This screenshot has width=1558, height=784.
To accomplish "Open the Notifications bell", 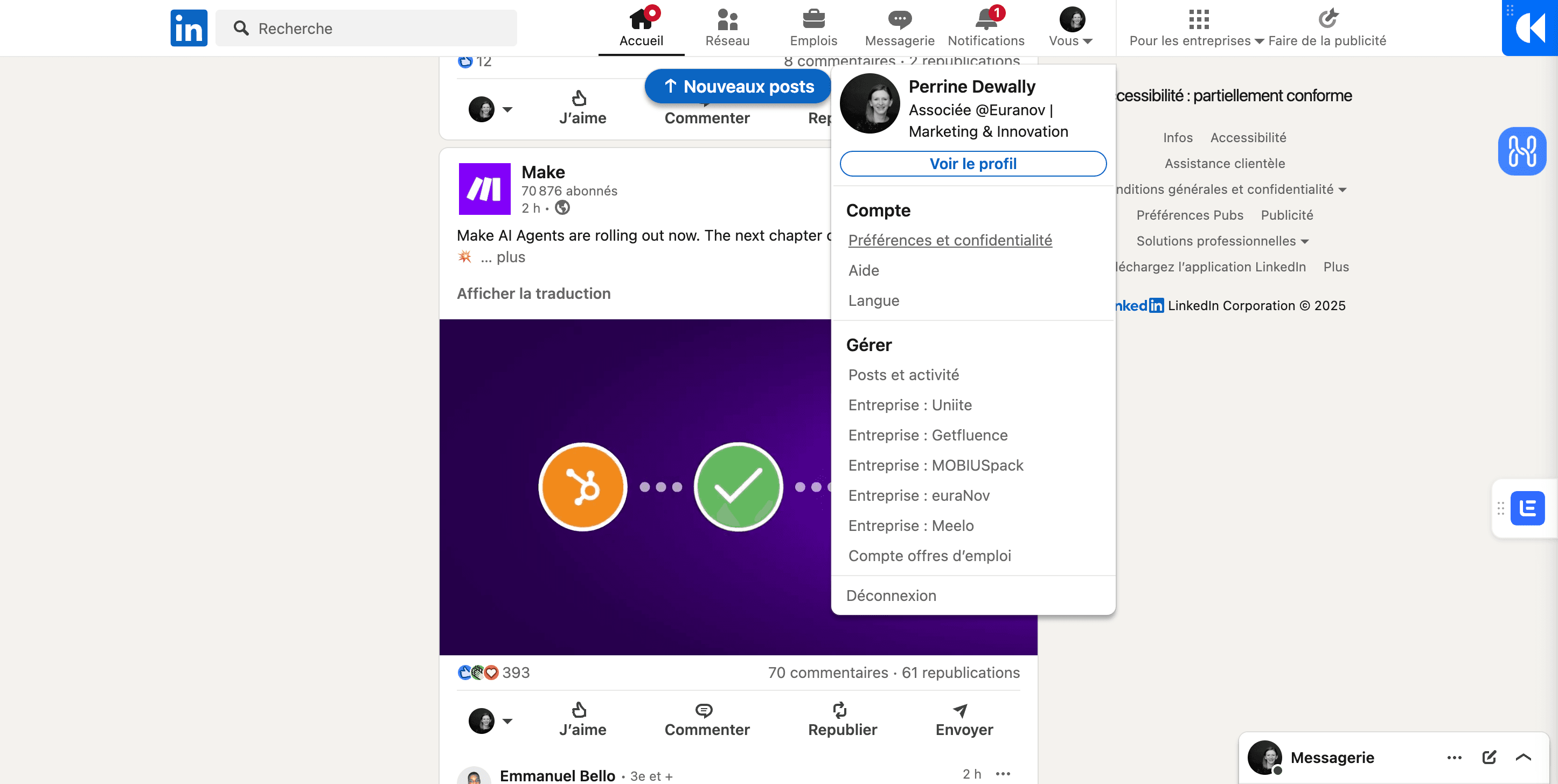I will tap(986, 28).
